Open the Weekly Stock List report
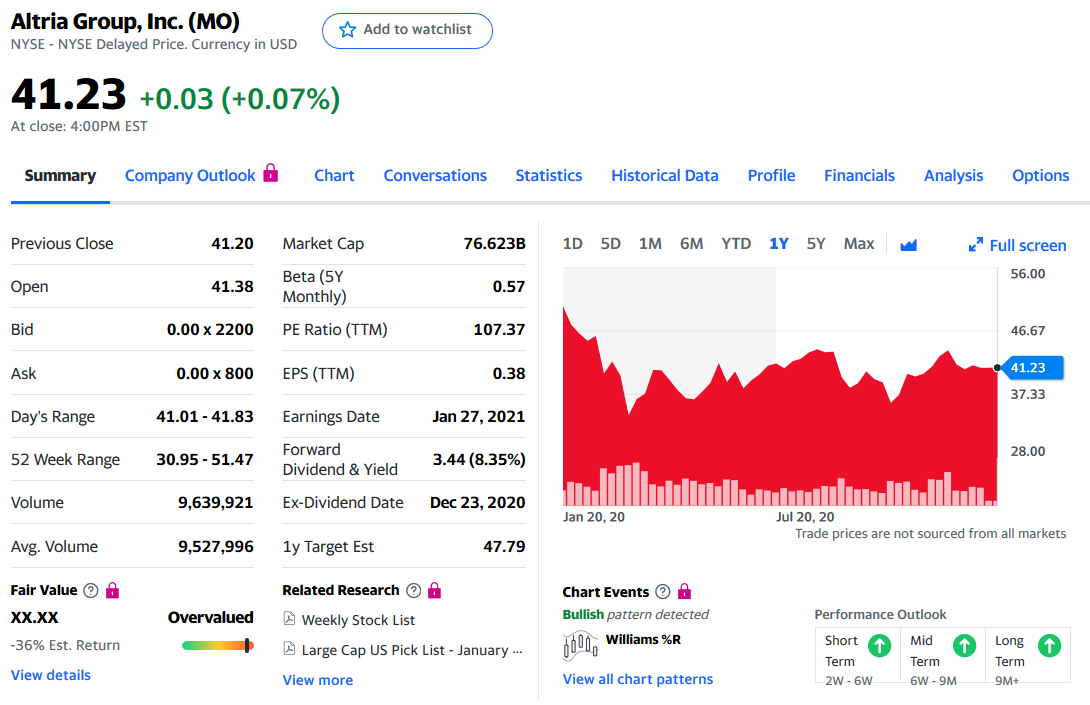 pyautogui.click(x=358, y=619)
